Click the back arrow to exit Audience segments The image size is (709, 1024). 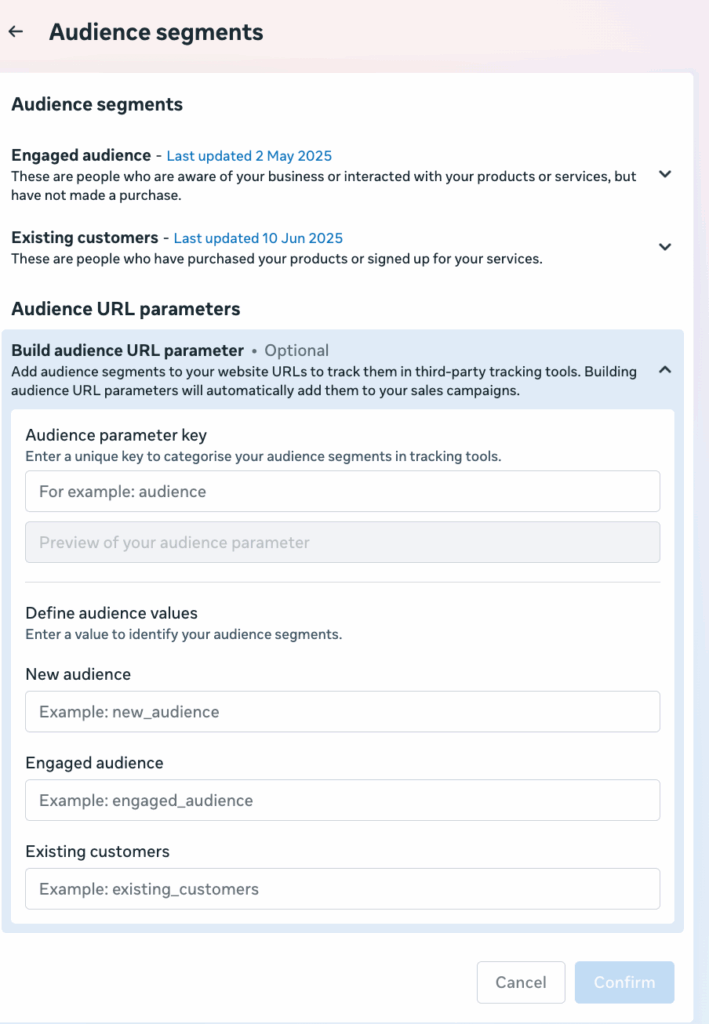pyautogui.click(x=15, y=31)
